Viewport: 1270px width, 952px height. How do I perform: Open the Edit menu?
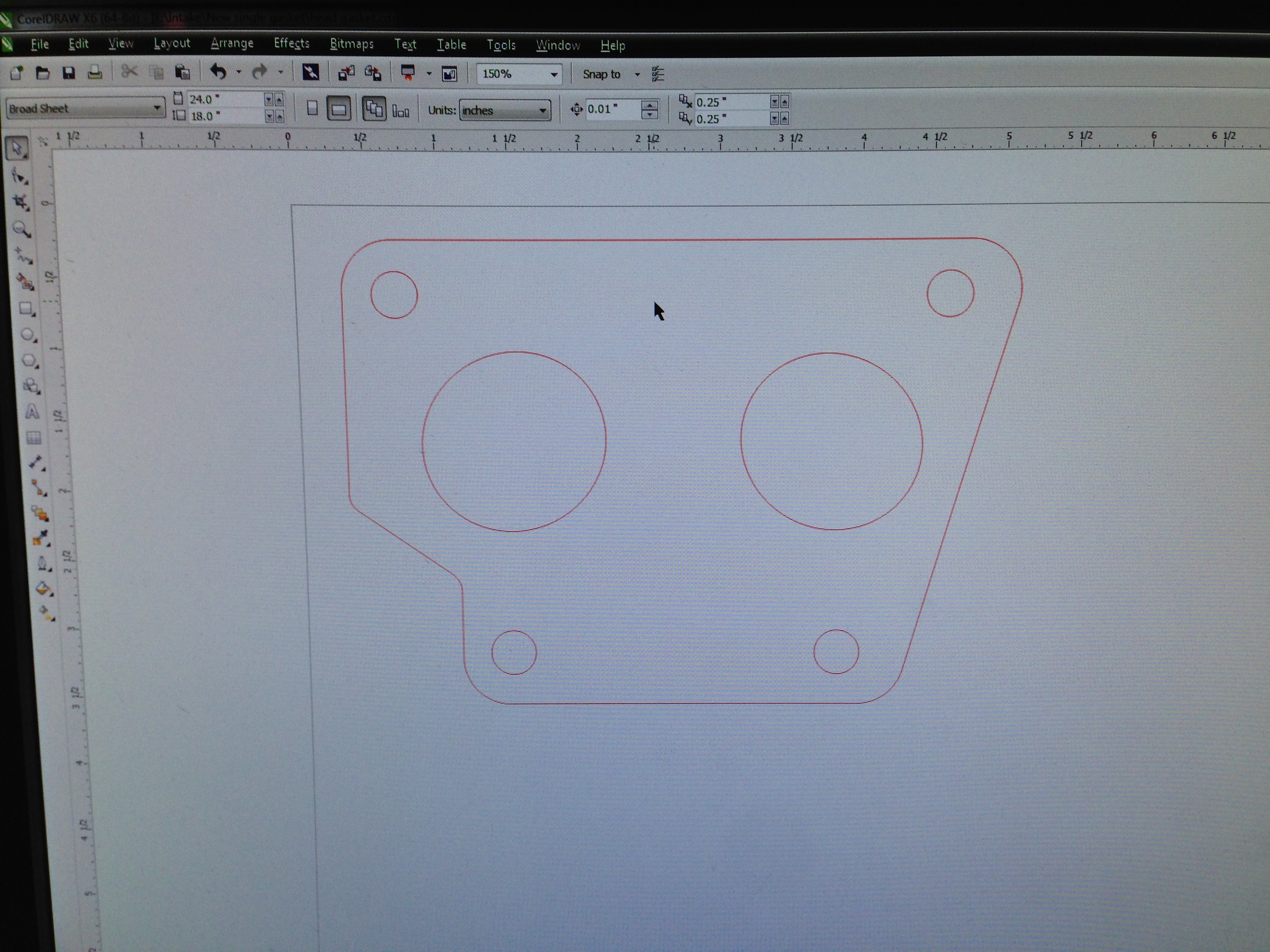(79, 44)
